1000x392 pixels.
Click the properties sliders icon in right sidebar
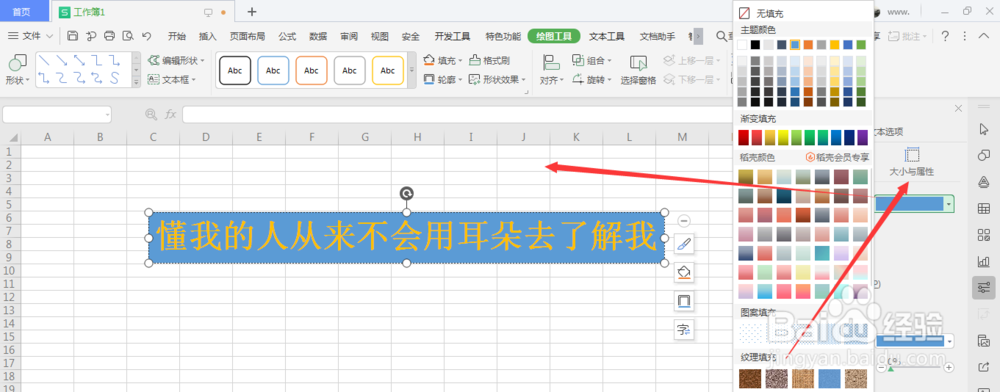[x=983, y=287]
